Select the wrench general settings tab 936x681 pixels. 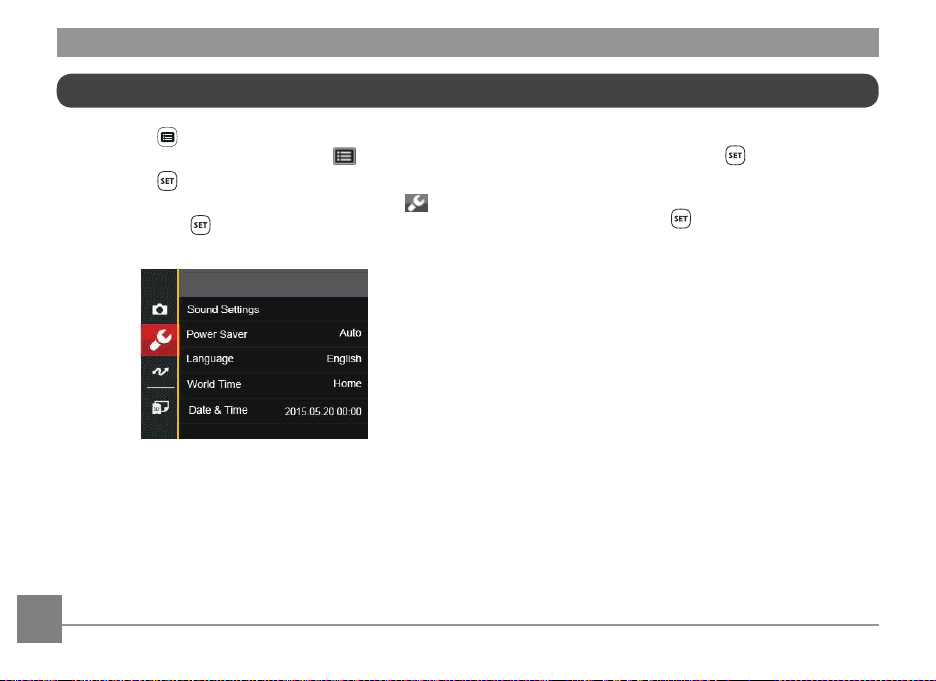tap(159, 340)
